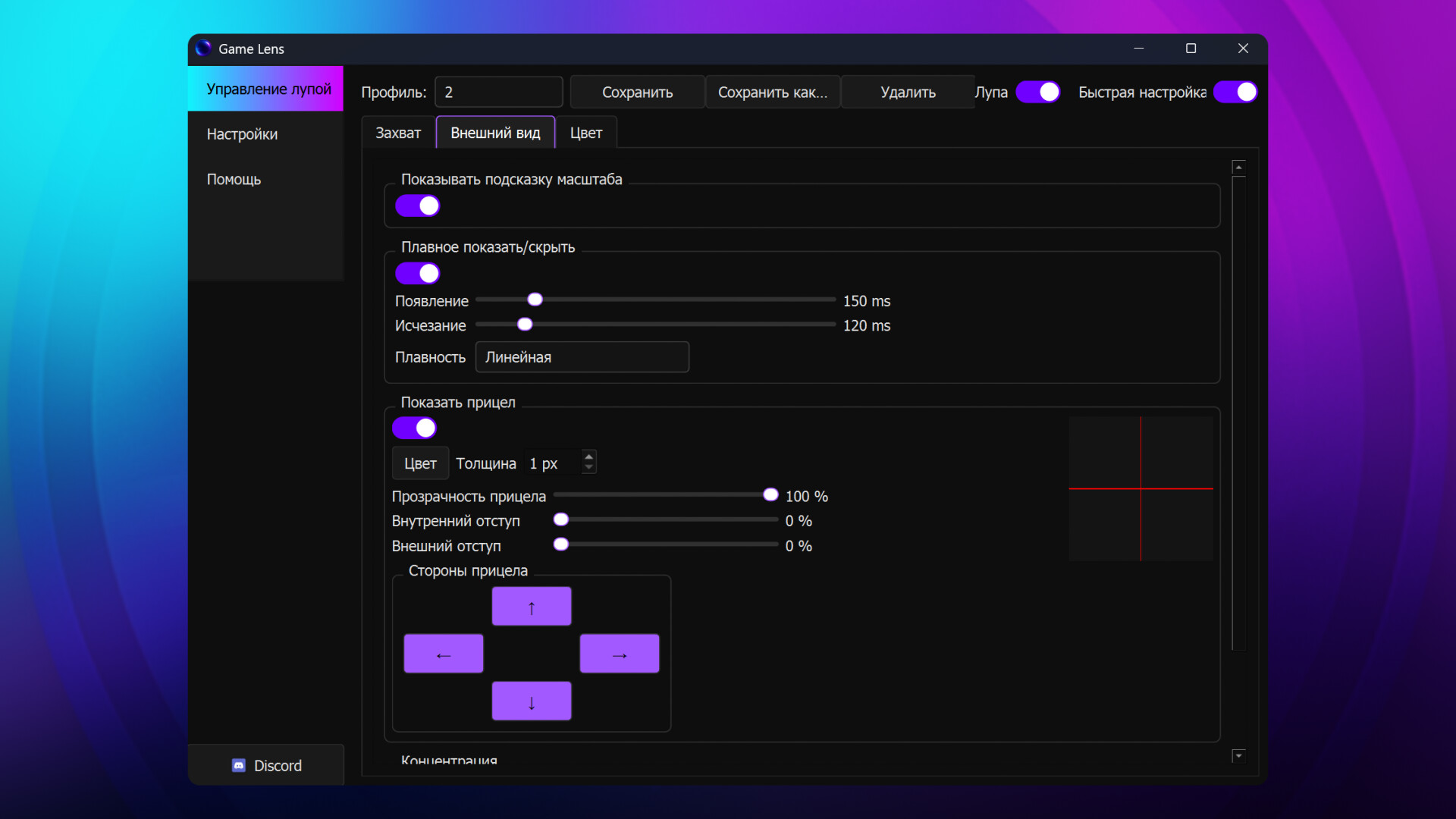Increase Толщина using the up stepper arrow
Image resolution: width=1456 pixels, height=819 pixels.
coord(588,457)
